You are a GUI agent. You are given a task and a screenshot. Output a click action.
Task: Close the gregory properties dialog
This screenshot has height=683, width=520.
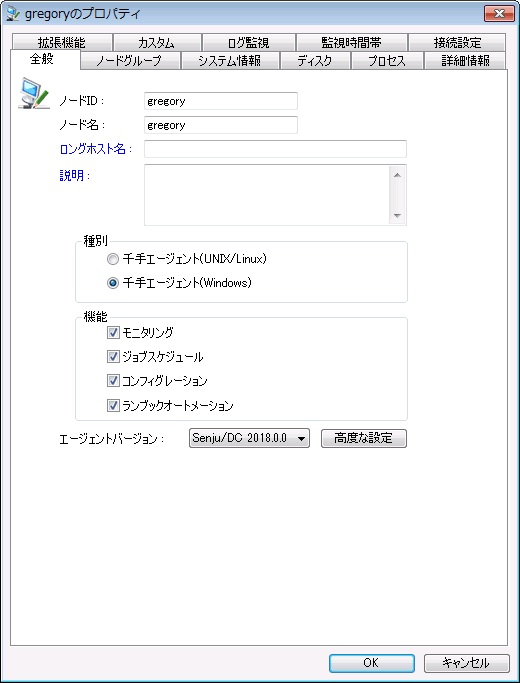[x=499, y=14]
